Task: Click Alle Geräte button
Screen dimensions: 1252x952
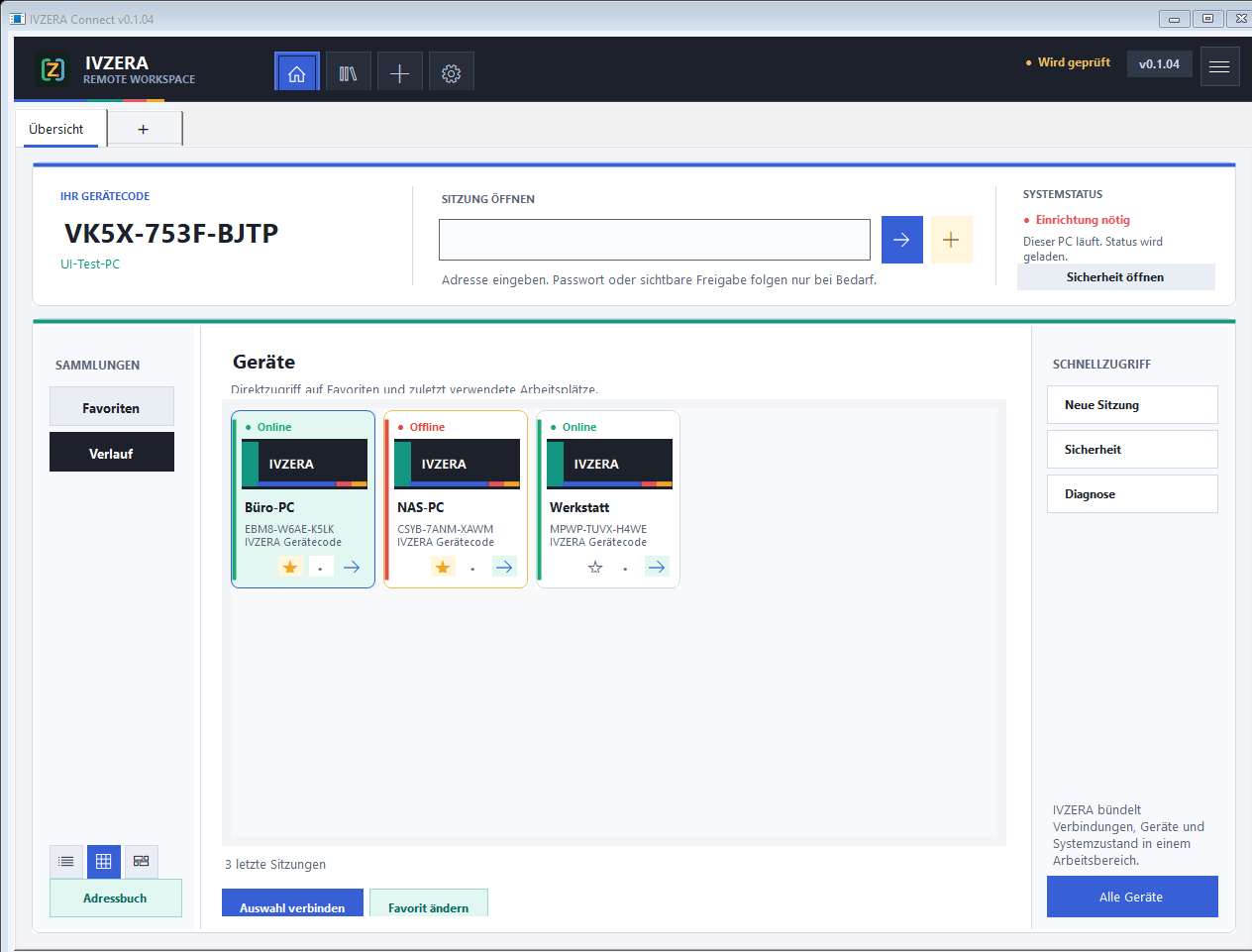Action: coord(1132,897)
